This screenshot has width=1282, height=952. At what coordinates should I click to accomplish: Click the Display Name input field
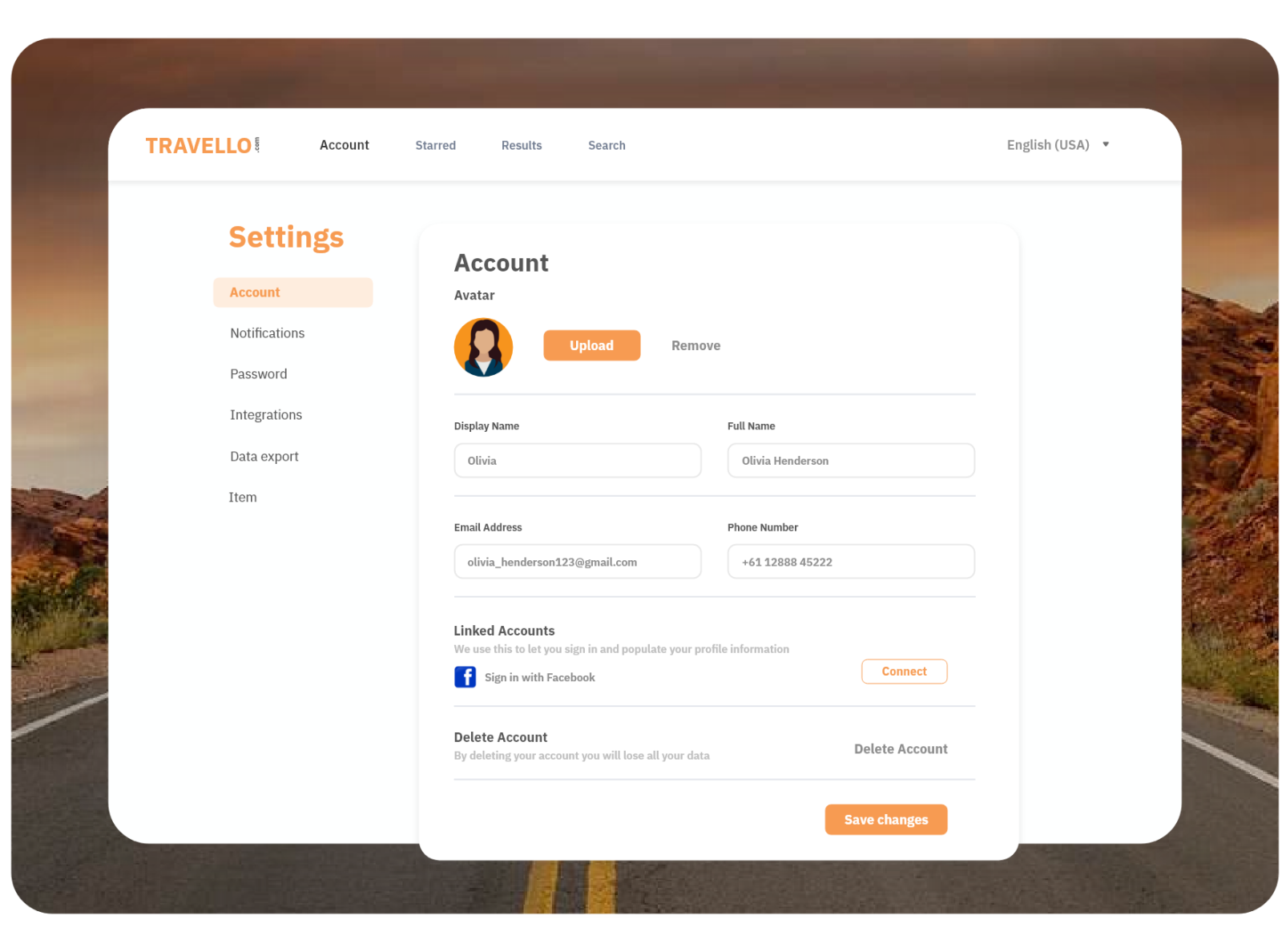point(577,460)
